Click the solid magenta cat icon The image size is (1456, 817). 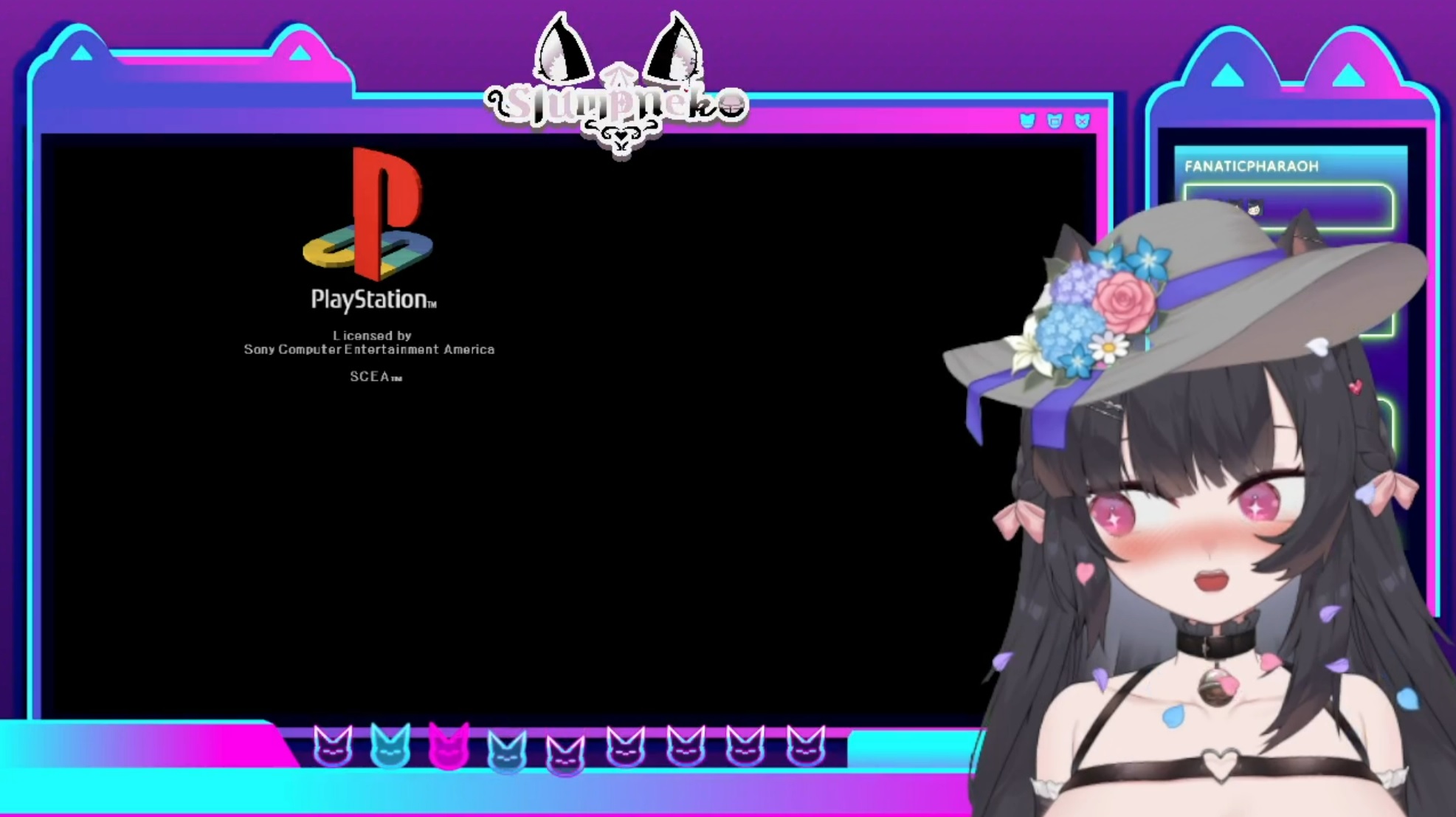pyautogui.click(x=449, y=745)
